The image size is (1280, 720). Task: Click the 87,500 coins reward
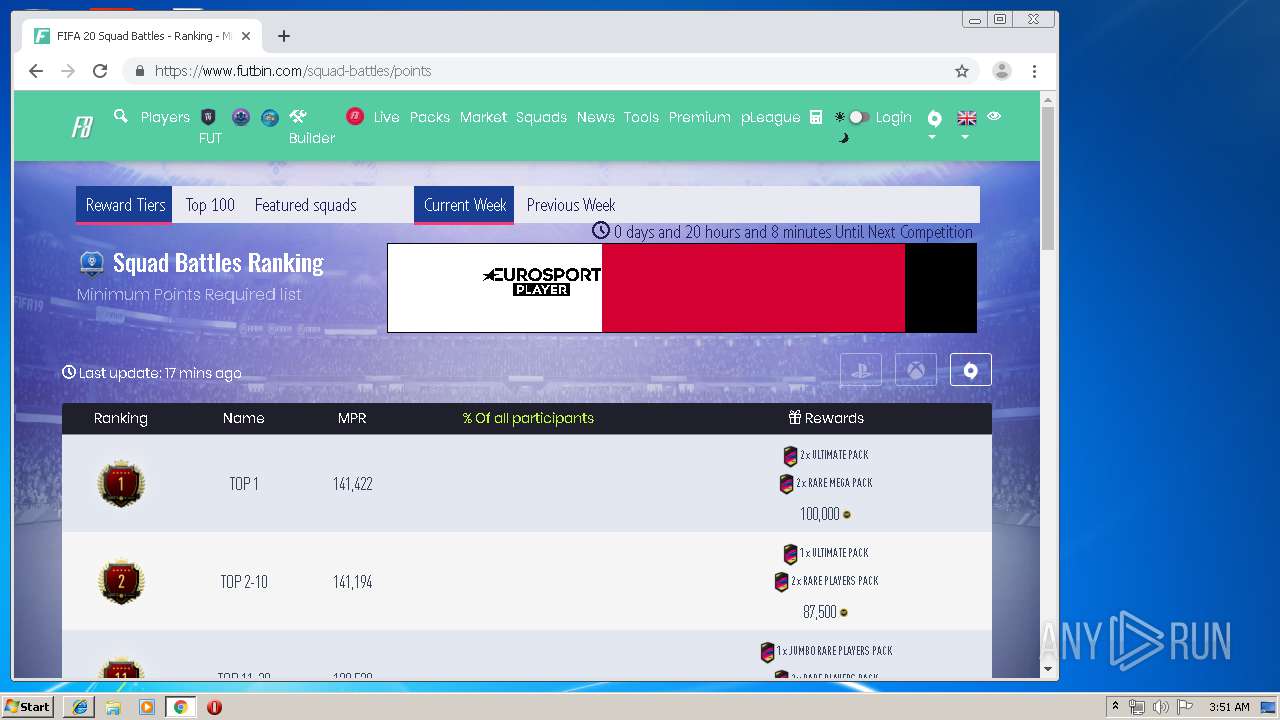click(x=825, y=612)
